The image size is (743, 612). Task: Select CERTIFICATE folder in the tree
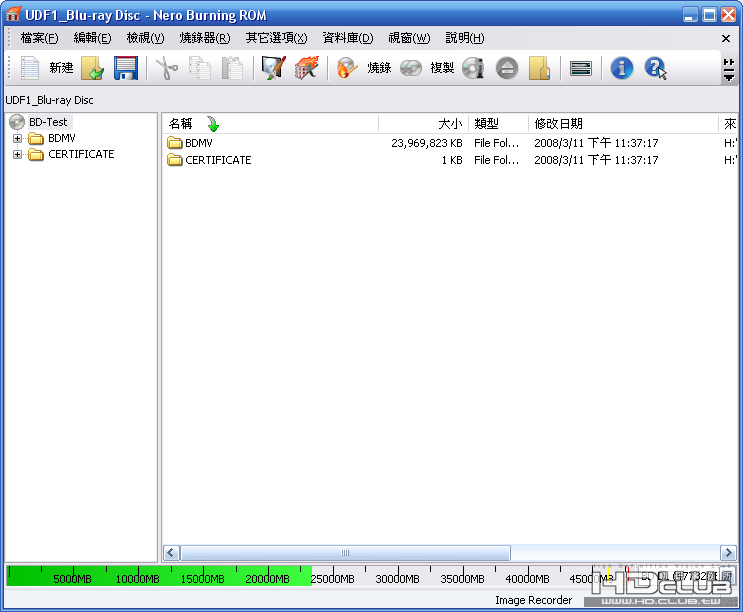coord(81,154)
